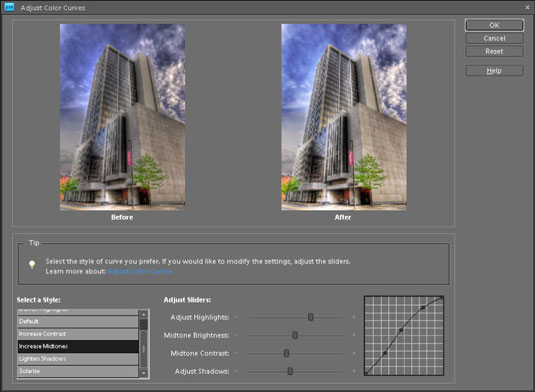Image resolution: width=535 pixels, height=392 pixels.
Task: Choose the Increase Contrast style
Action: (78, 334)
